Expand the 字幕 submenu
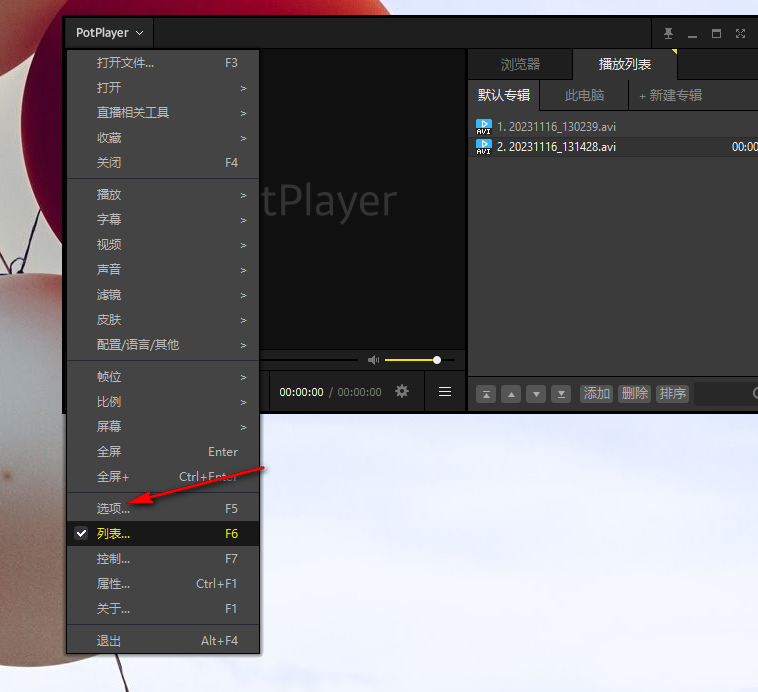 click(163, 220)
